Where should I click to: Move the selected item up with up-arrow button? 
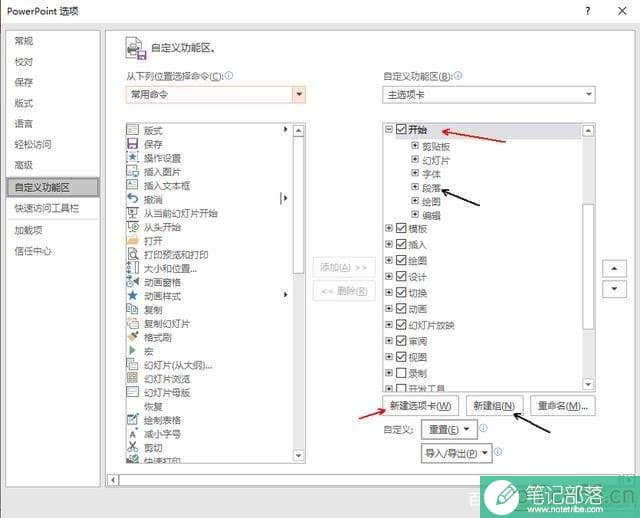pyautogui.click(x=614, y=268)
